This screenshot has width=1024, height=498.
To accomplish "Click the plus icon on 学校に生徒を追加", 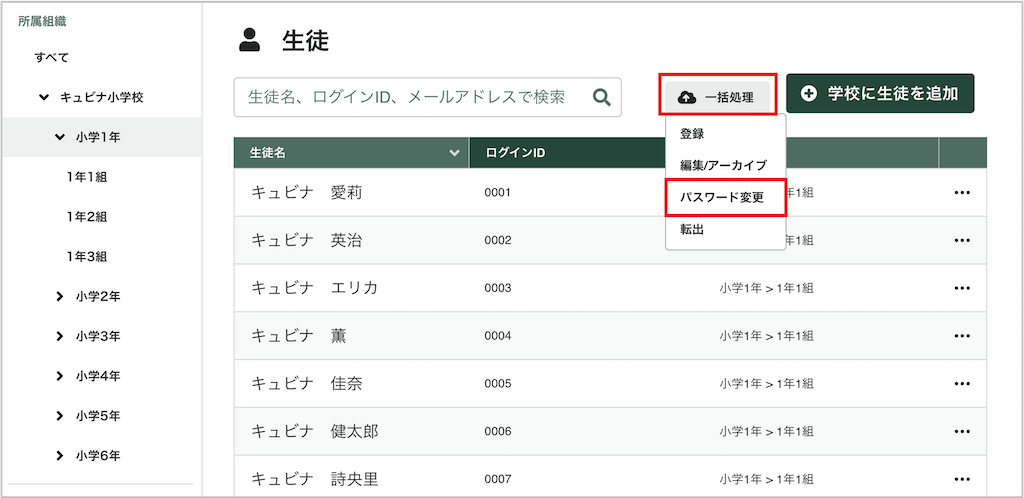I will click(808, 93).
